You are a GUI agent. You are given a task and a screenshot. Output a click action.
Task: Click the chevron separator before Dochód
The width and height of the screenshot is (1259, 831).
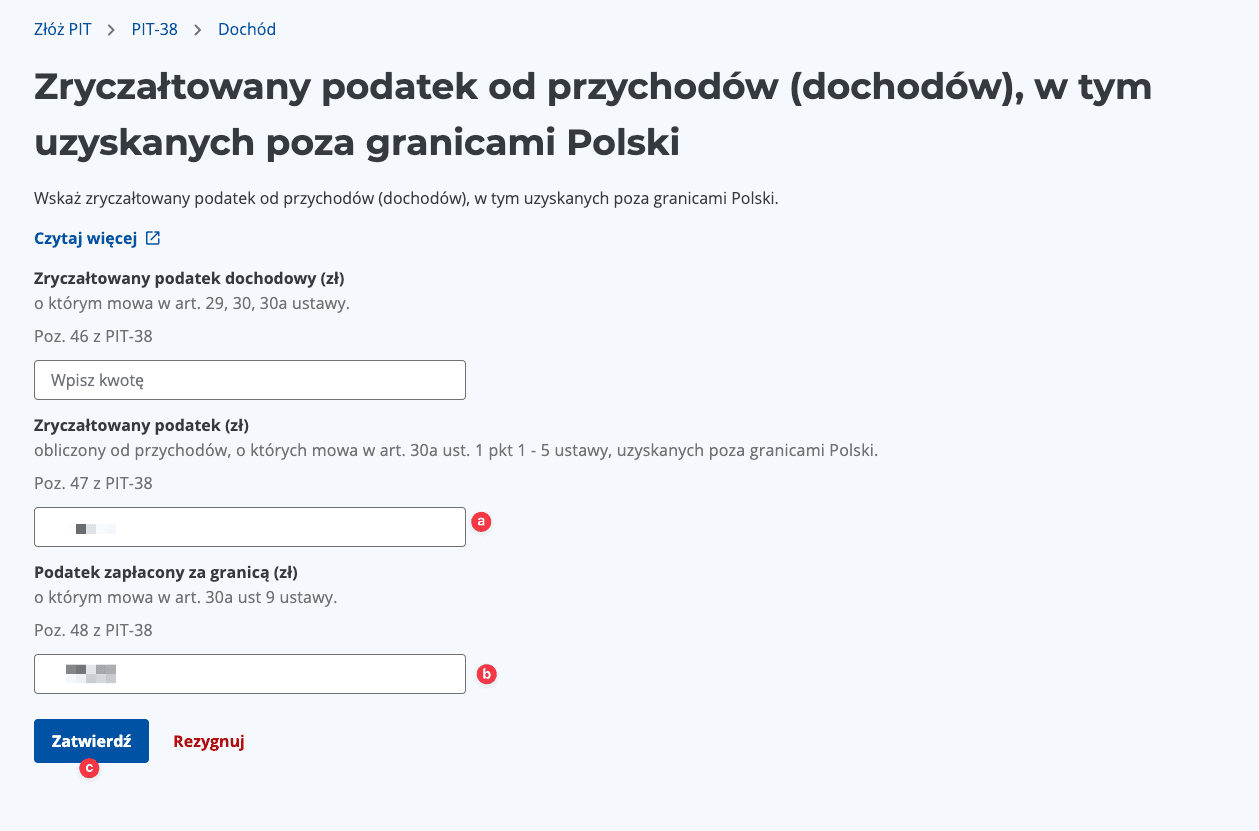tap(198, 29)
